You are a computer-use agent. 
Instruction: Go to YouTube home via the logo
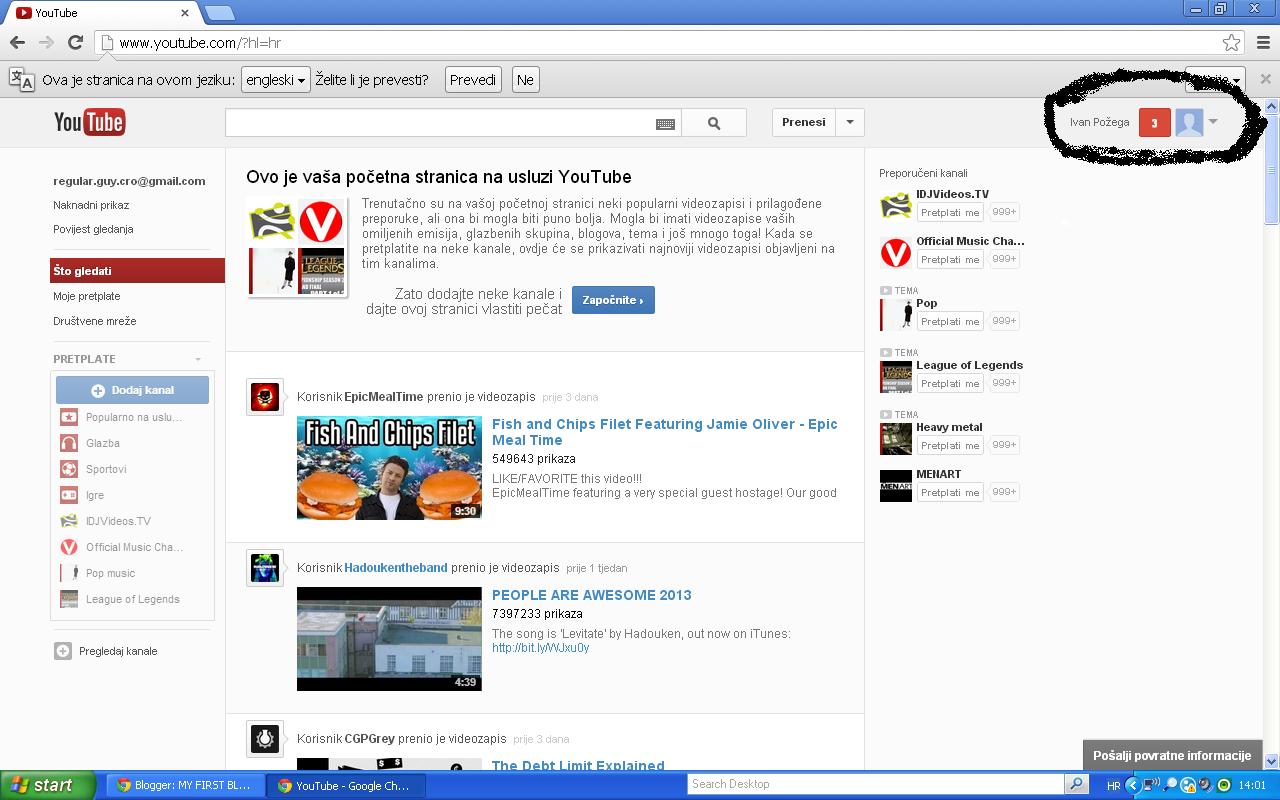coord(90,122)
